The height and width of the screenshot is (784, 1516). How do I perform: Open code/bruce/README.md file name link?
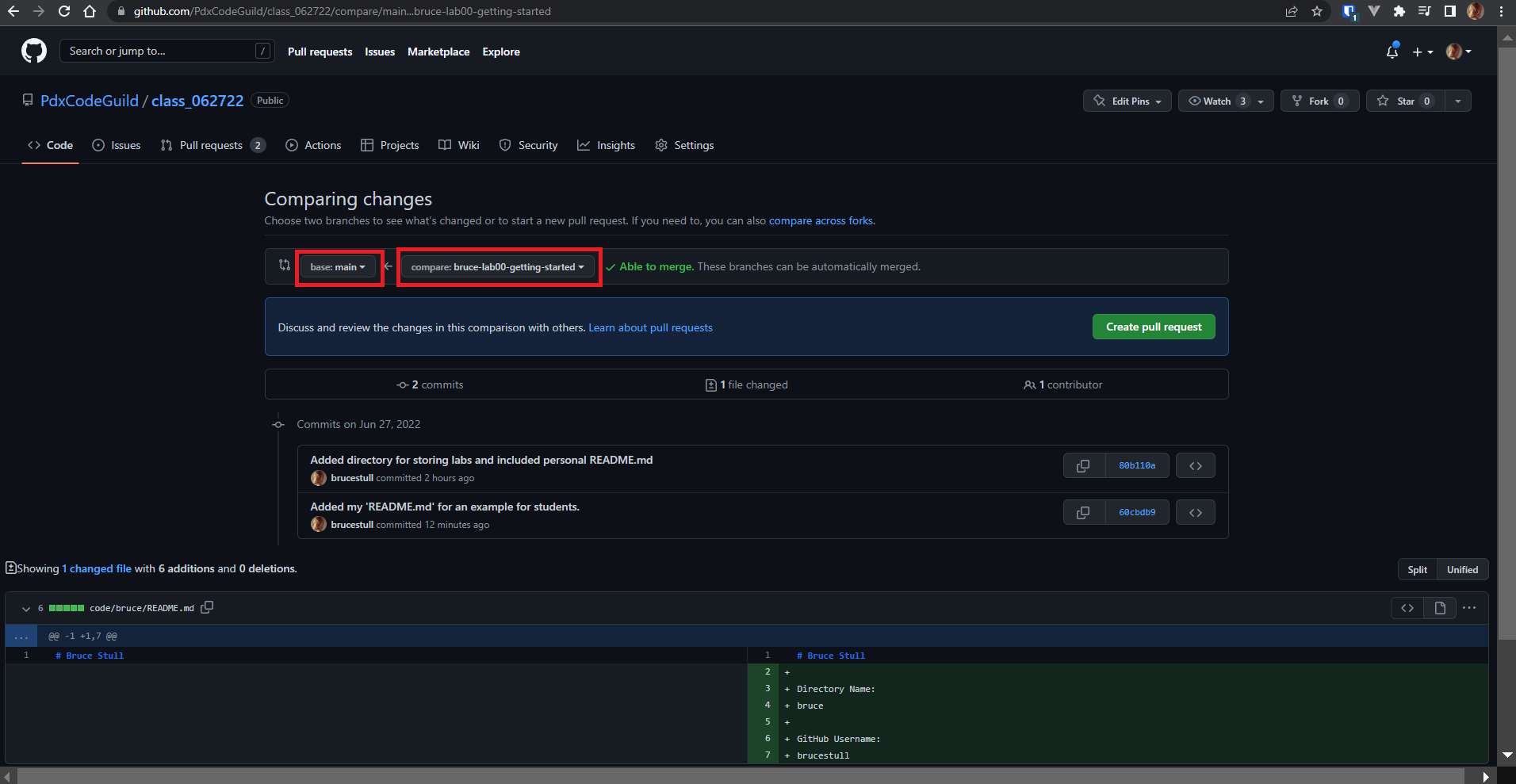142,608
